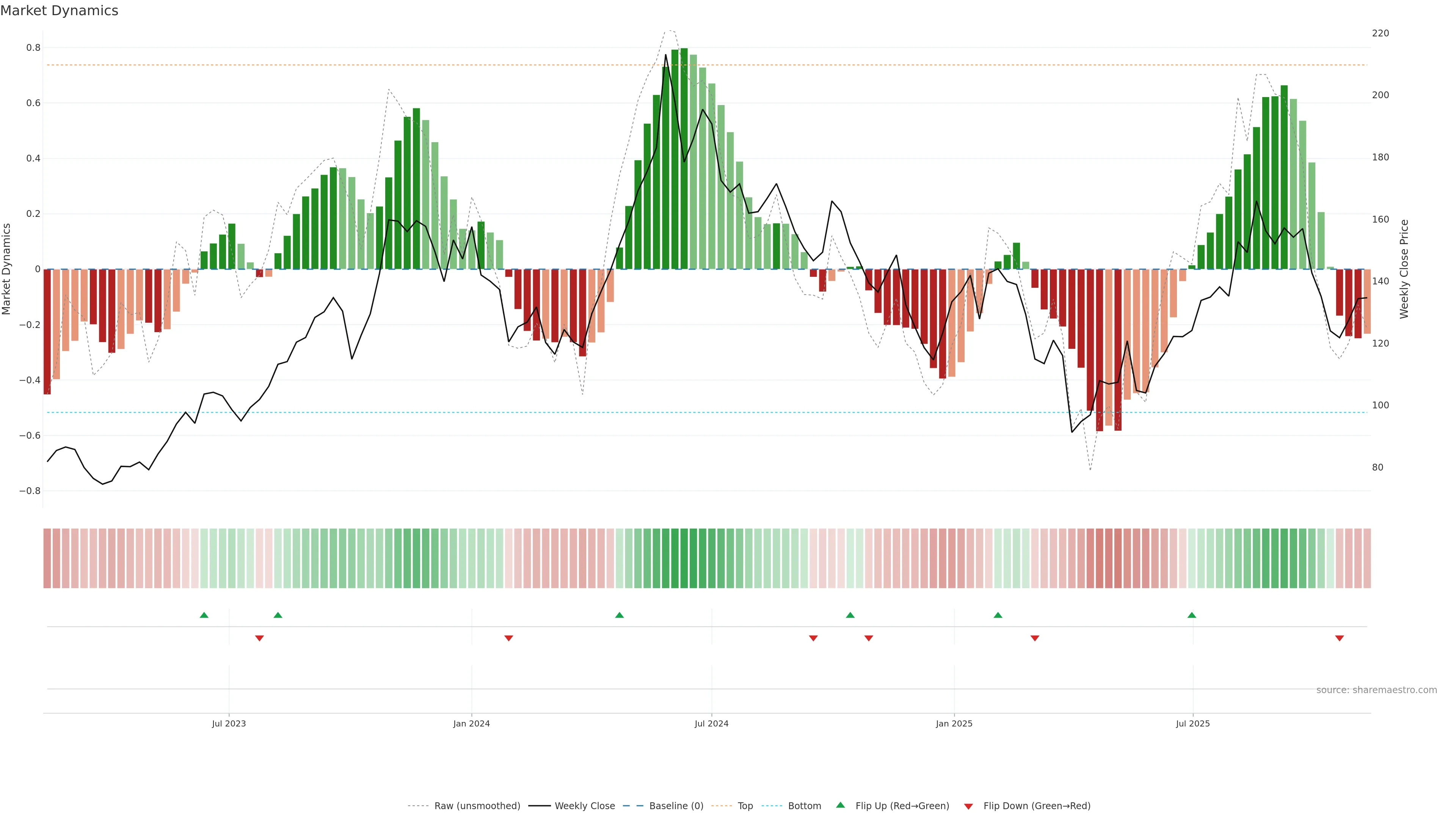Toggle Weekly Close line in legend

584,806
